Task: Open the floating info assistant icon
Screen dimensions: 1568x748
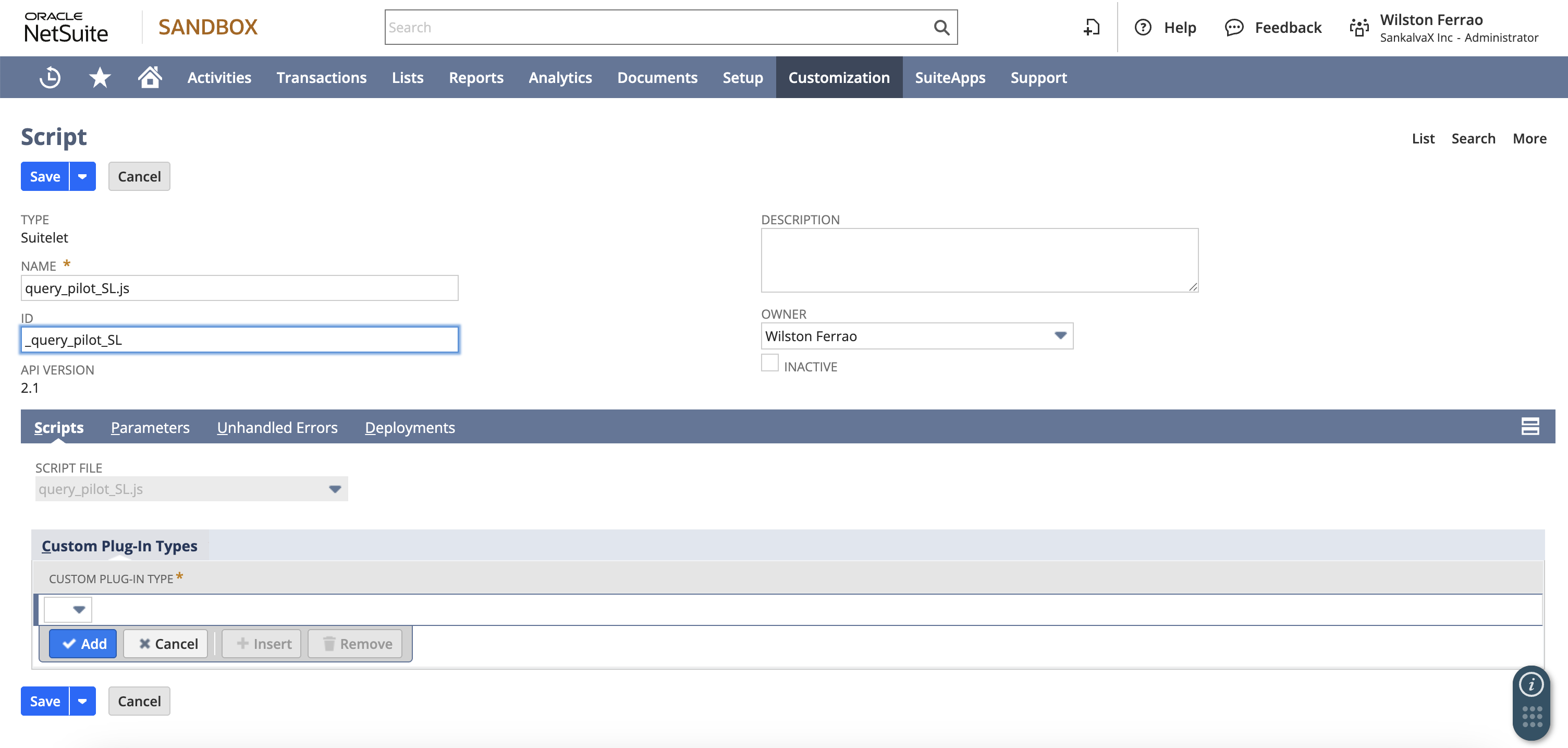Action: (x=1532, y=685)
